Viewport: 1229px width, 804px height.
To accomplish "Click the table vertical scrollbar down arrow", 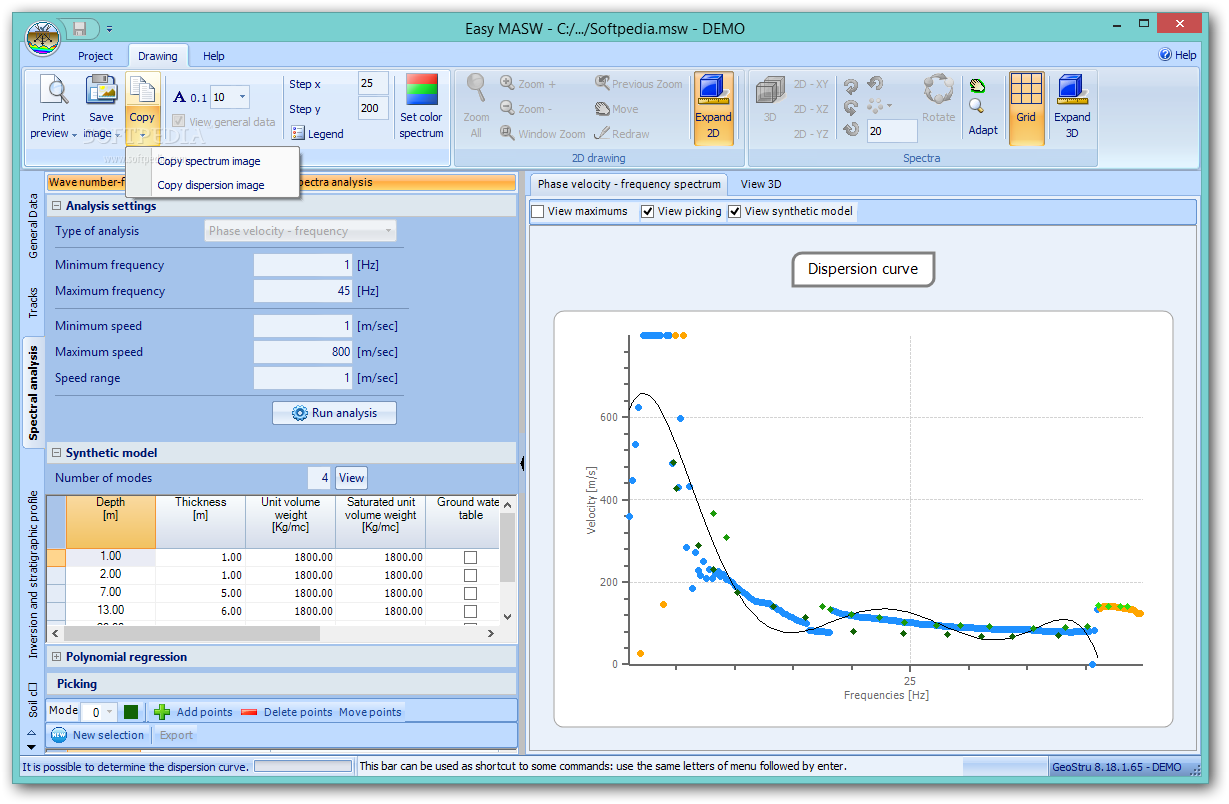I will coord(507,617).
